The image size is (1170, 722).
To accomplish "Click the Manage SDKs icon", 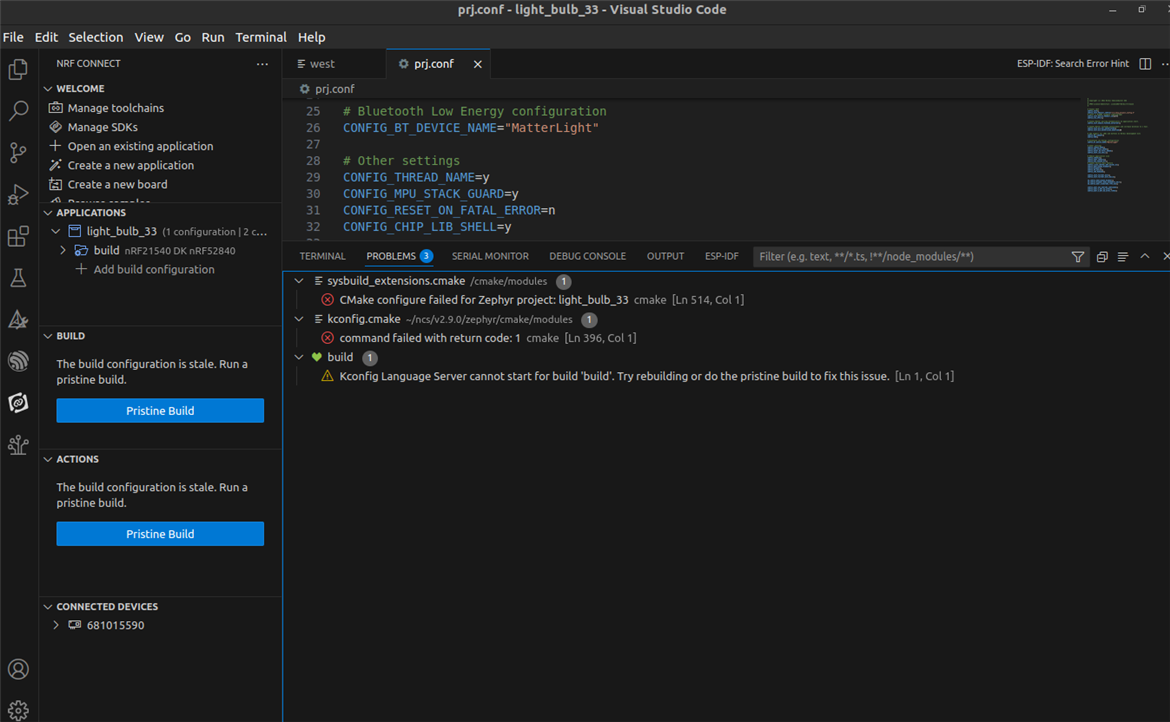I will click(x=55, y=127).
